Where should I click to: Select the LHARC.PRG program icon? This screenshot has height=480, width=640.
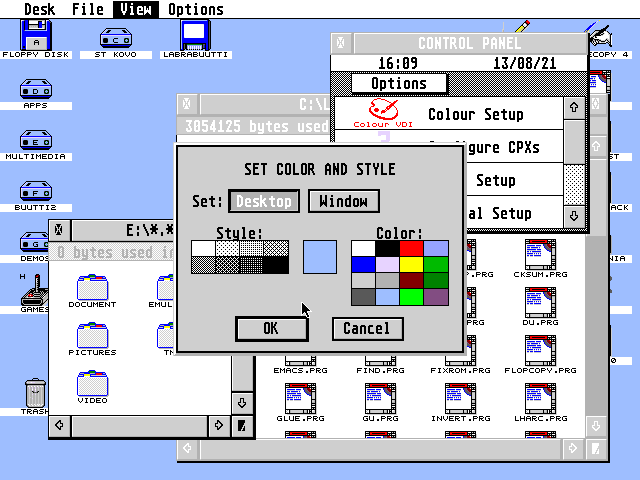(540, 402)
